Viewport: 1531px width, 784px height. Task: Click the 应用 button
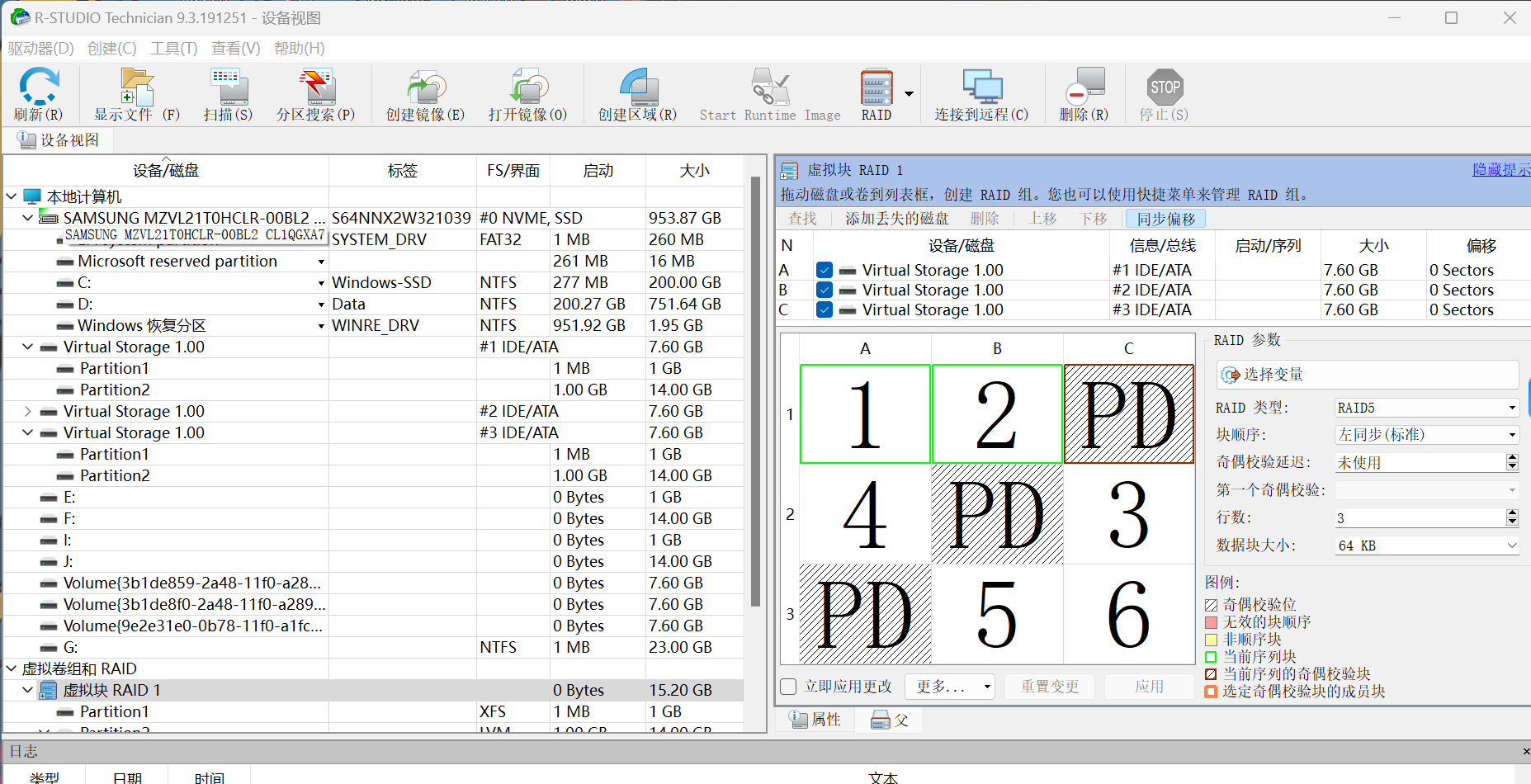coord(1149,687)
